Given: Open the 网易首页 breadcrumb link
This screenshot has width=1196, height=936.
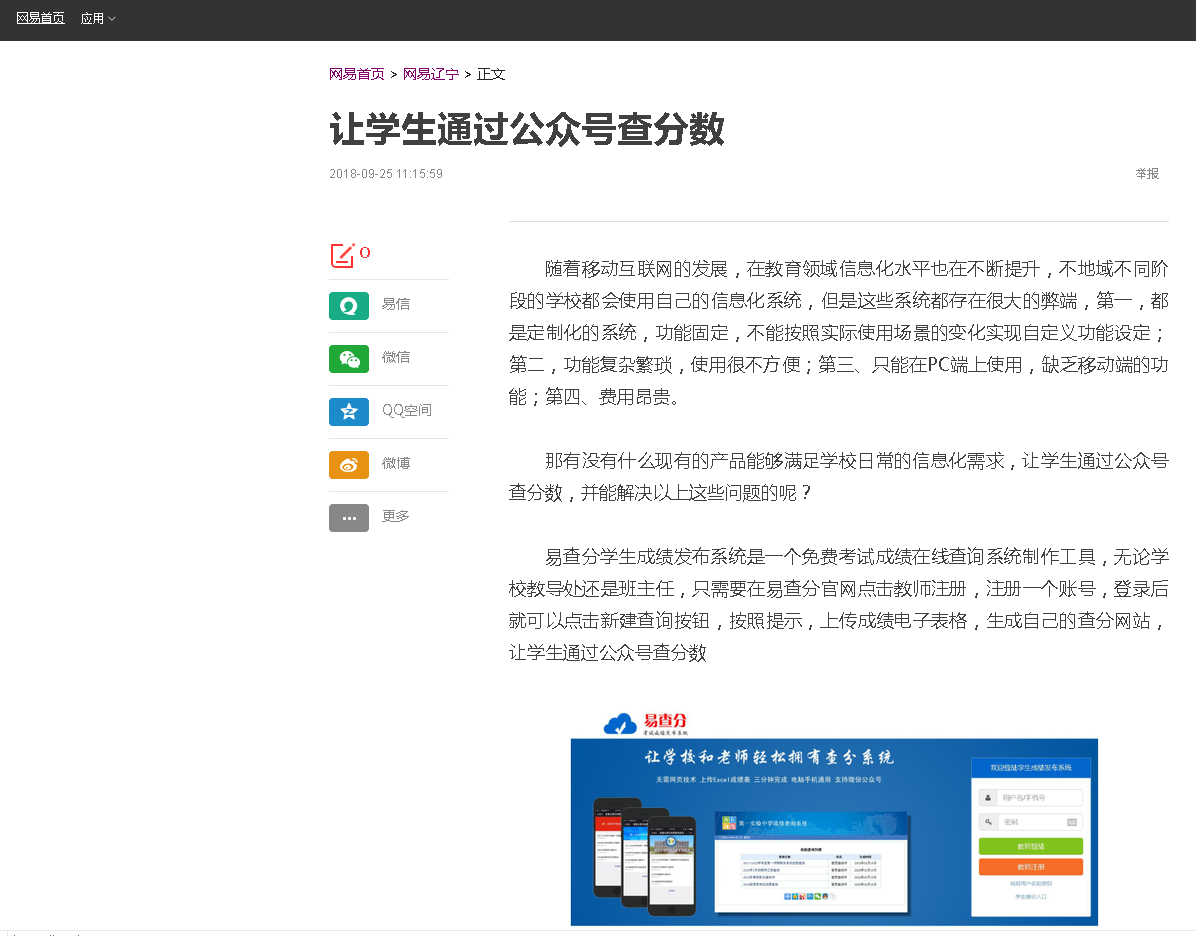Looking at the screenshot, I should coord(357,74).
